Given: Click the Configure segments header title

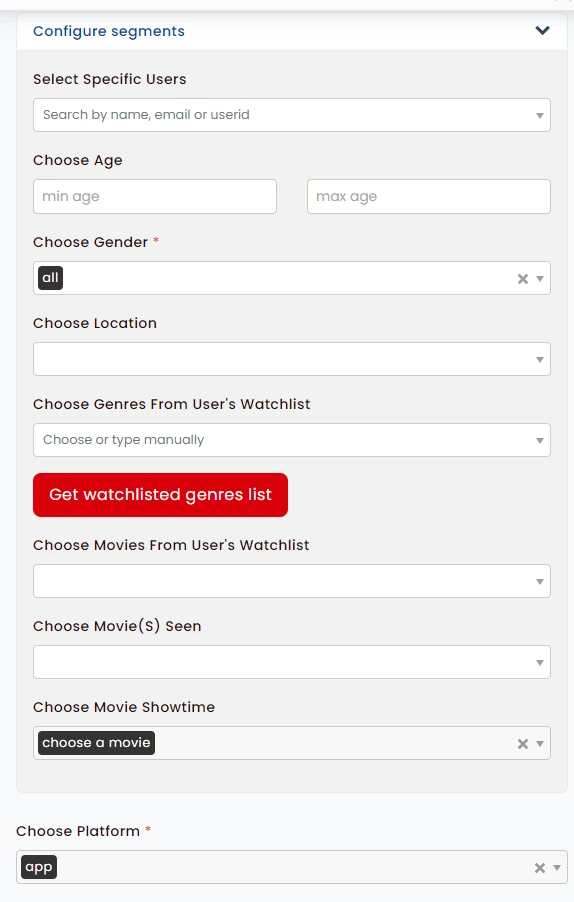Looking at the screenshot, I should [109, 31].
